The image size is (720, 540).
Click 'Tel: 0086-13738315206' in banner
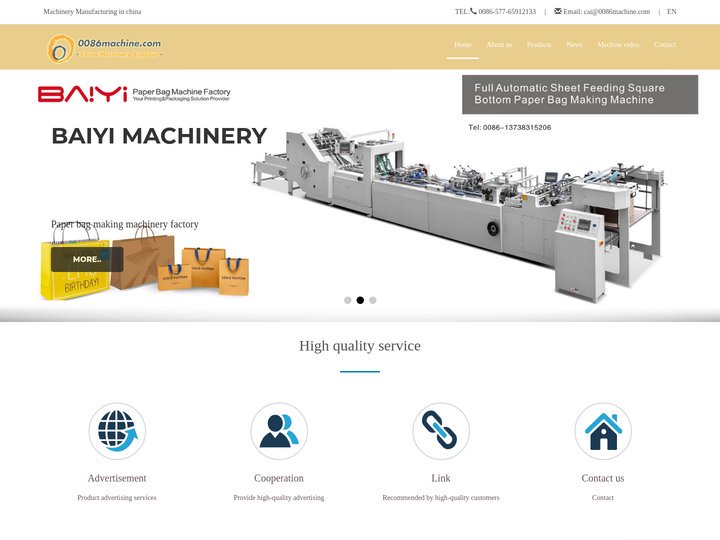[510, 128]
